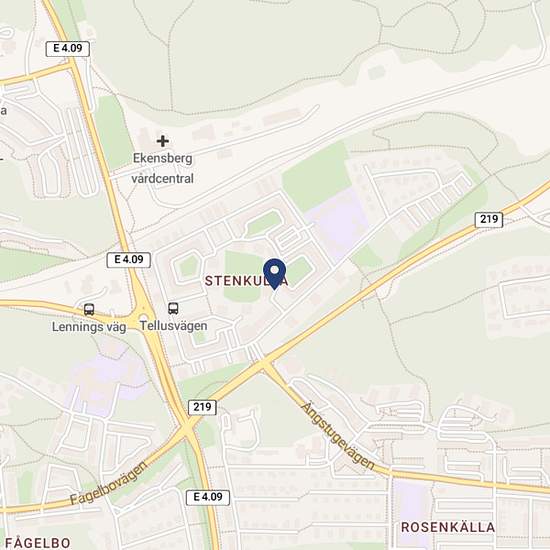Click the Fågelbovägen street name

(x=108, y=483)
